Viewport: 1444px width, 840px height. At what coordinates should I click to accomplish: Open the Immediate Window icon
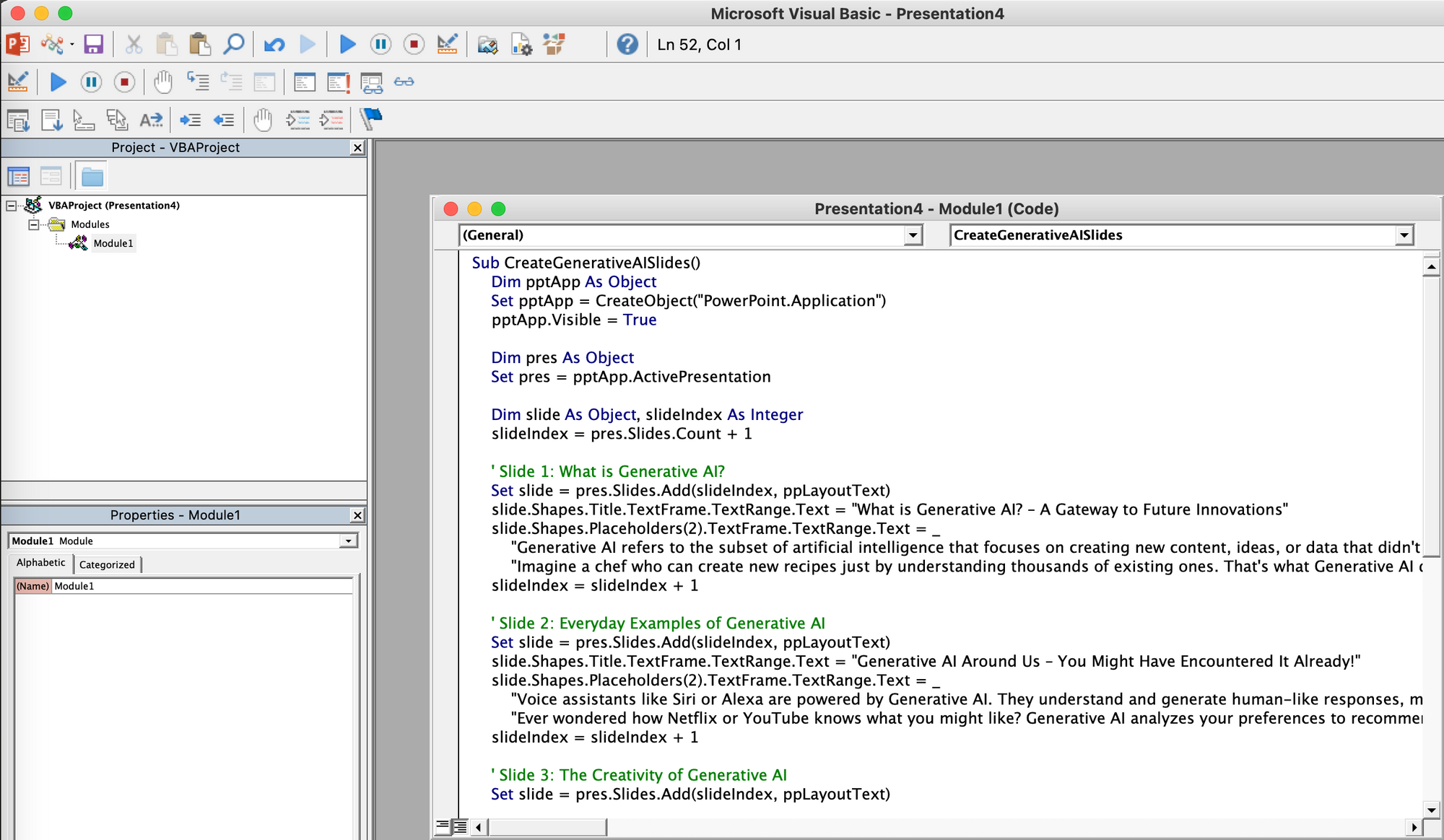click(x=338, y=82)
